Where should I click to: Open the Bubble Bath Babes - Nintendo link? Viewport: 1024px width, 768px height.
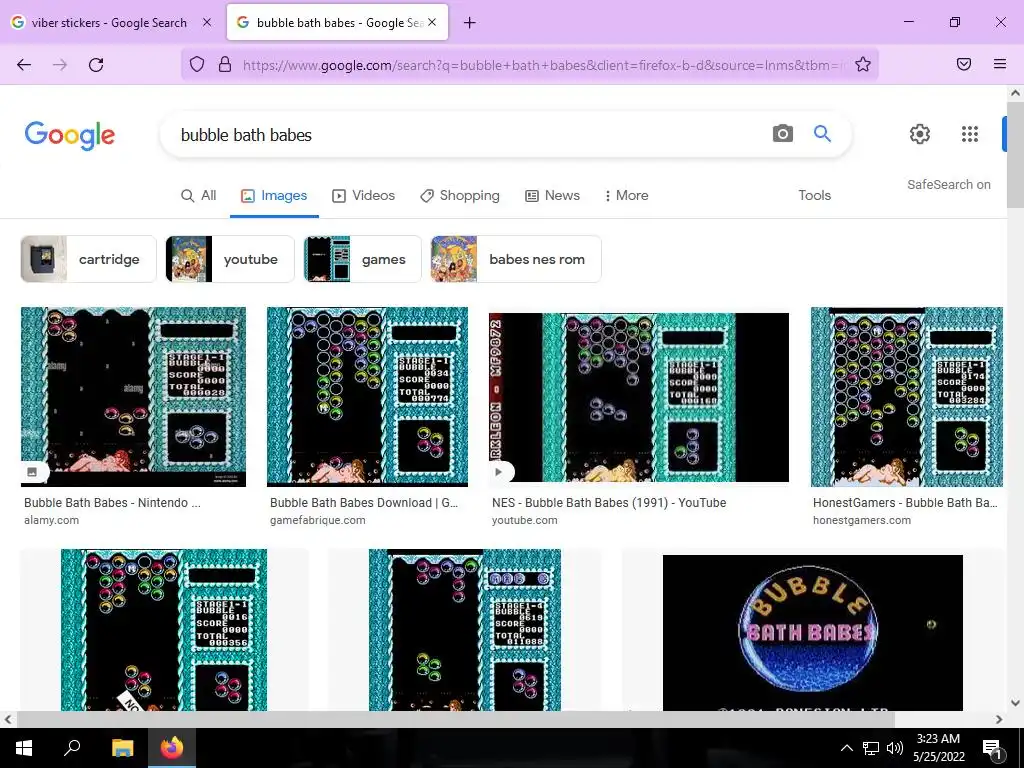[x=112, y=503]
